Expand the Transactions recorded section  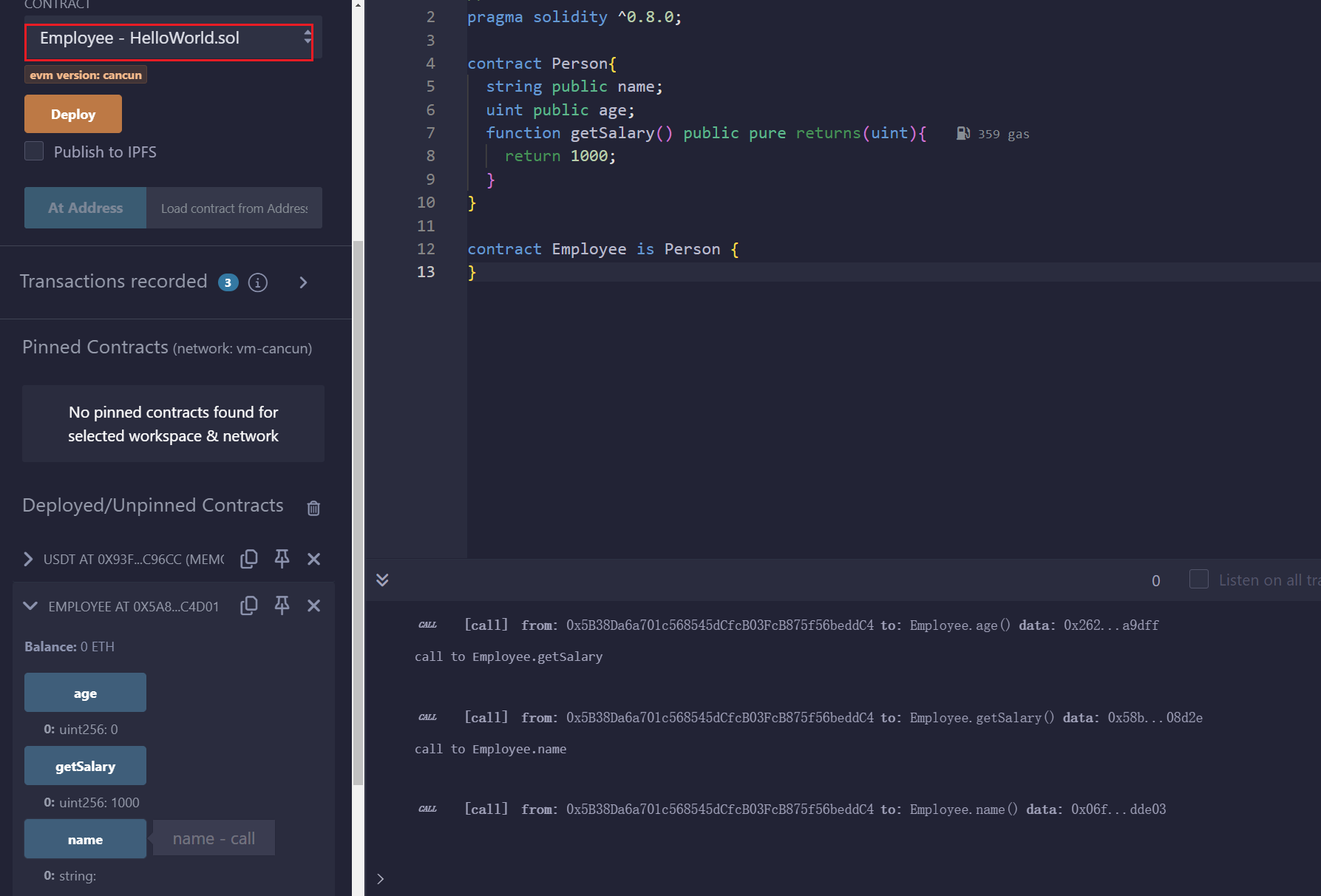pyautogui.click(x=303, y=282)
